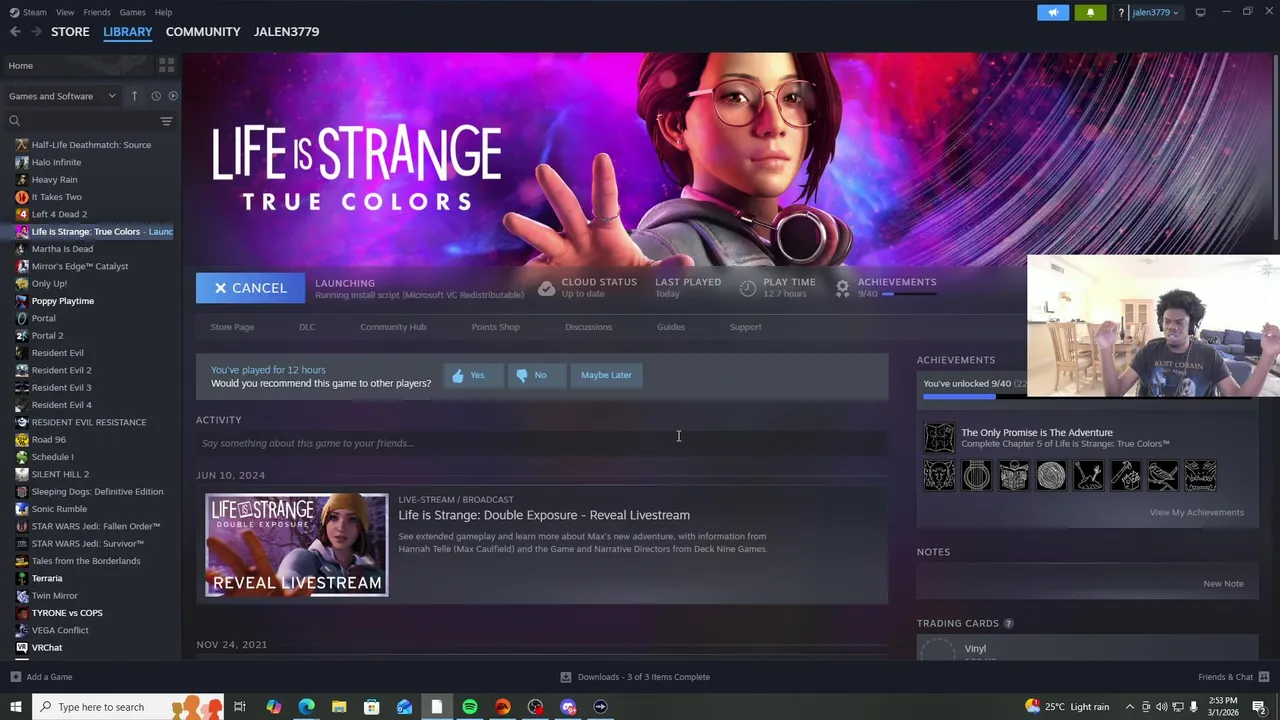The height and width of the screenshot is (720, 1280).
Task: Open the Points Shop link
Action: pyautogui.click(x=495, y=327)
